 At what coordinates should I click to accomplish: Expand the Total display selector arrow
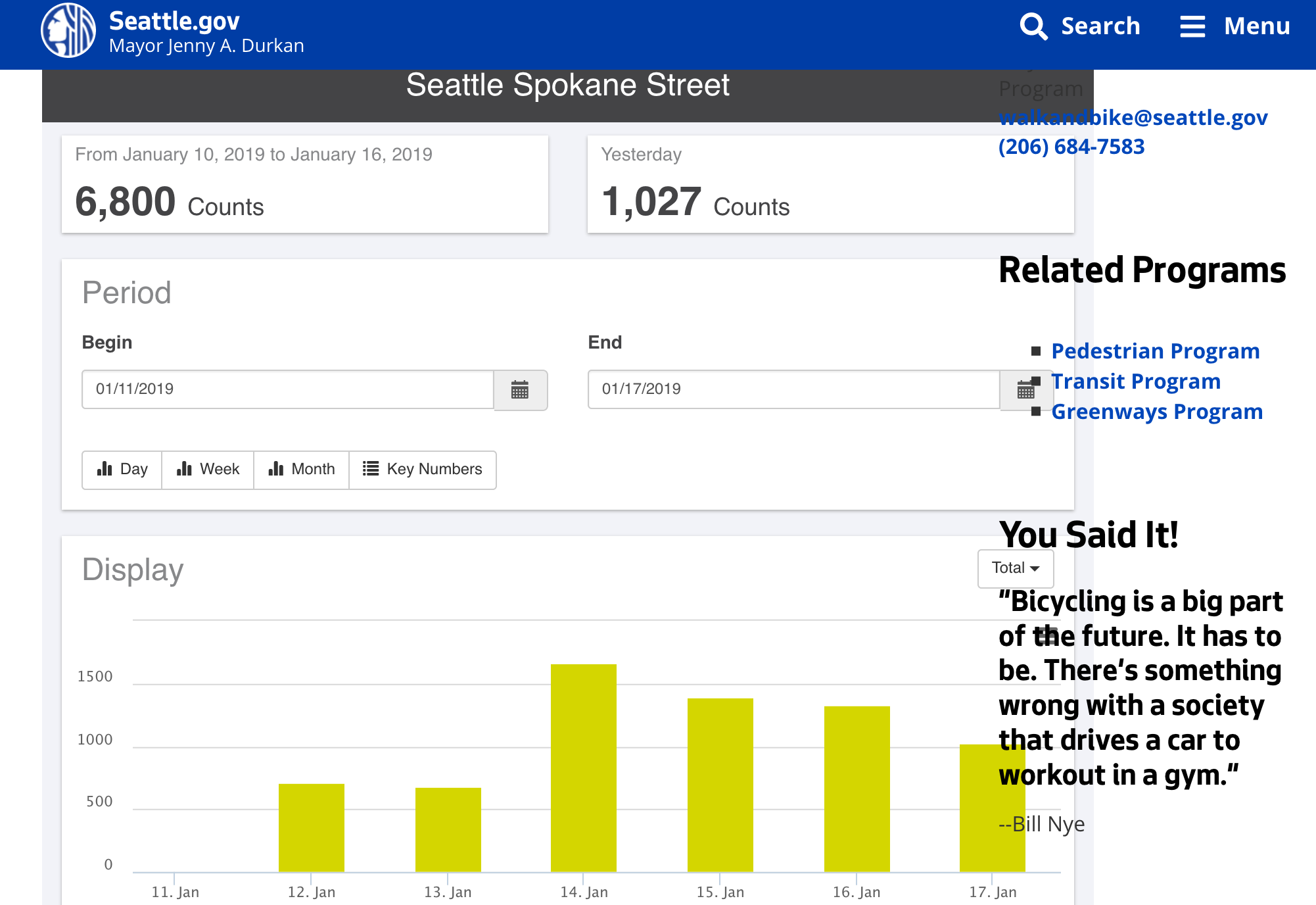click(1036, 570)
